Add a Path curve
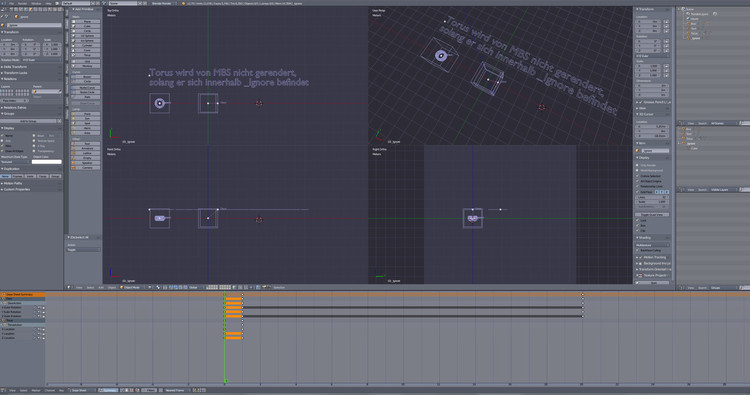Viewport: 750px width, 395px height. point(86,97)
